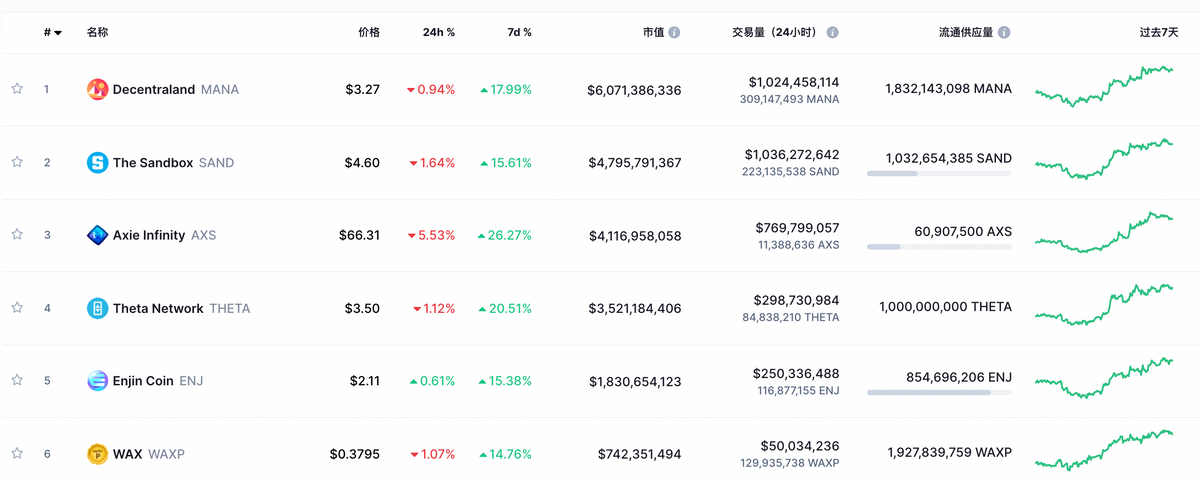The image size is (1200, 481).
Task: Click Enjin Coin 24h volume $250,336,488
Action: [797, 374]
